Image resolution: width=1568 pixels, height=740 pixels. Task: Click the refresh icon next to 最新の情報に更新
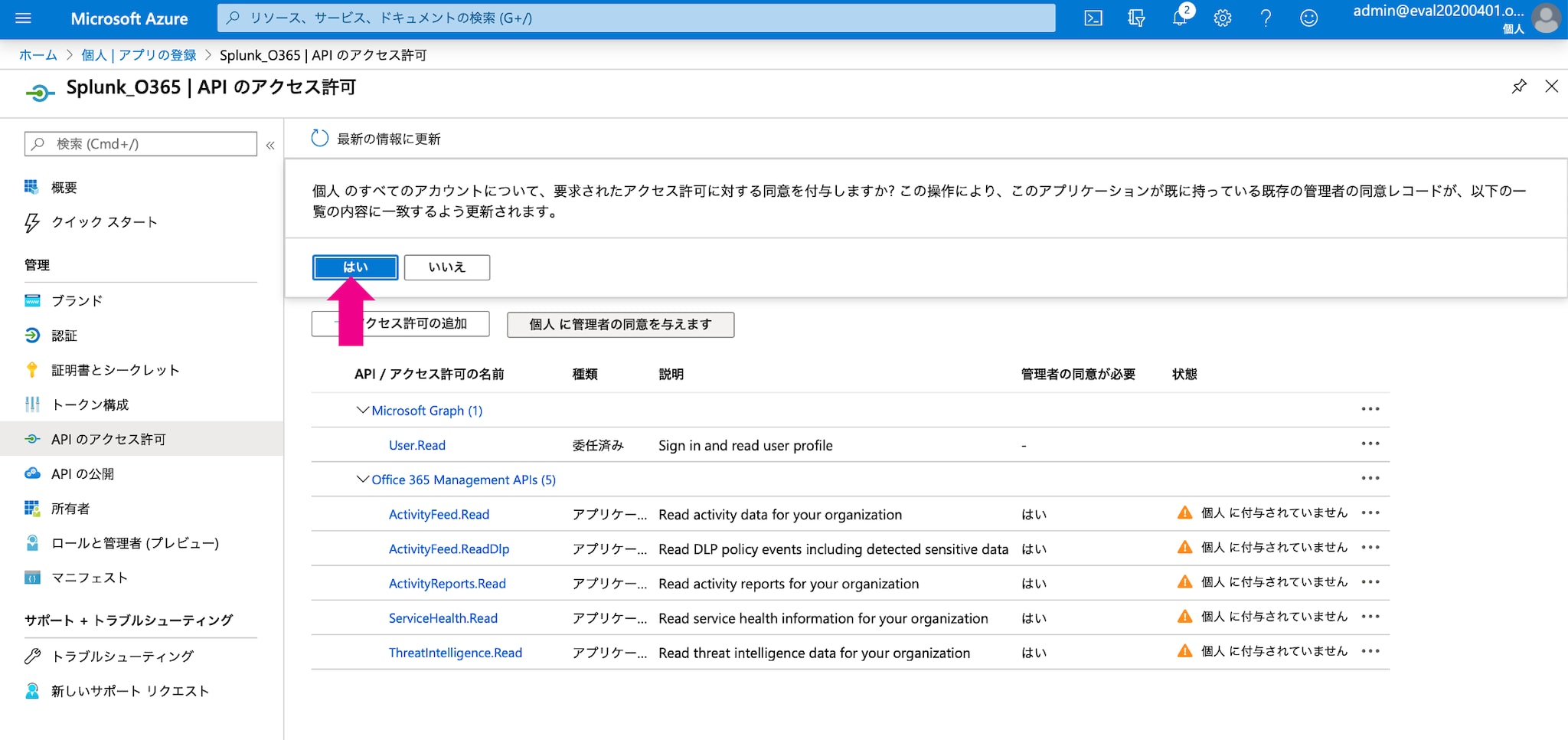click(320, 139)
